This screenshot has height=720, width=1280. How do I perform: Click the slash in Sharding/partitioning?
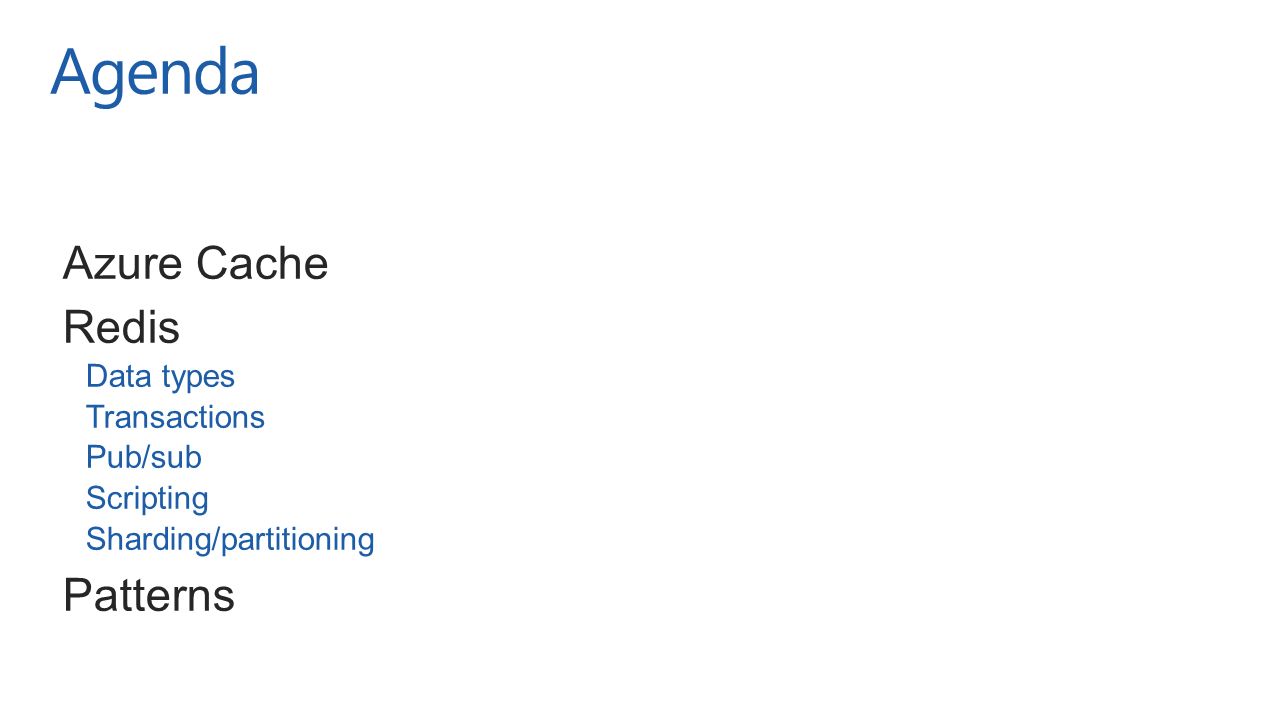[x=215, y=540]
